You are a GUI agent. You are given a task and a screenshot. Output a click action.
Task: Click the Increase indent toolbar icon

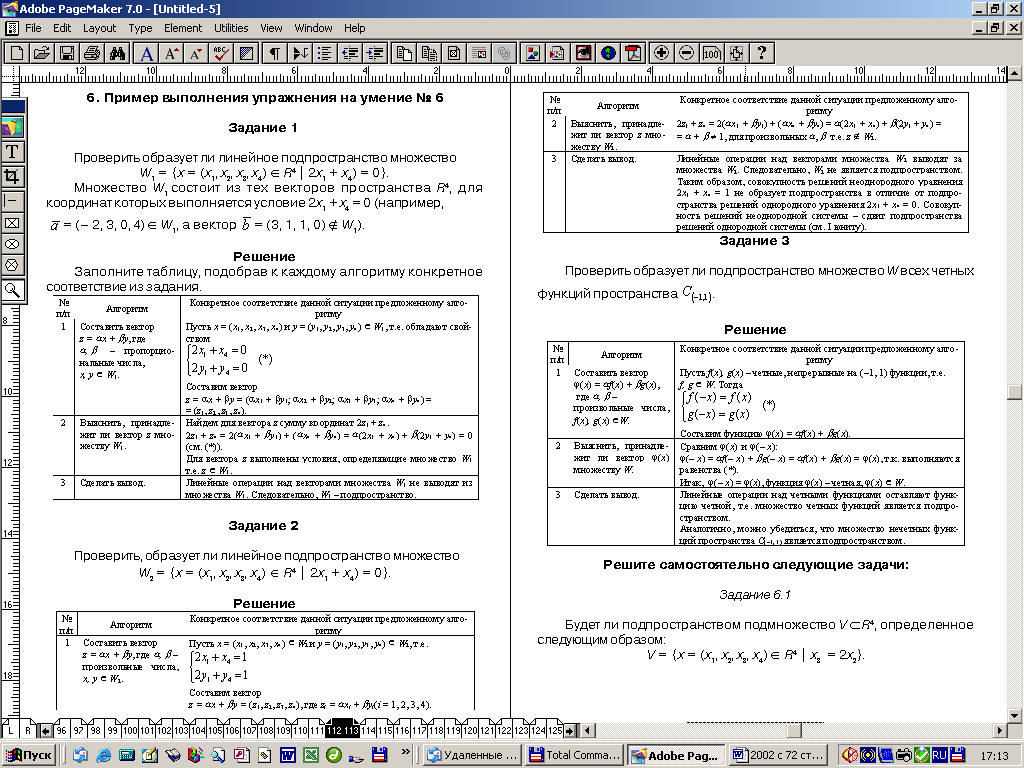(x=375, y=53)
